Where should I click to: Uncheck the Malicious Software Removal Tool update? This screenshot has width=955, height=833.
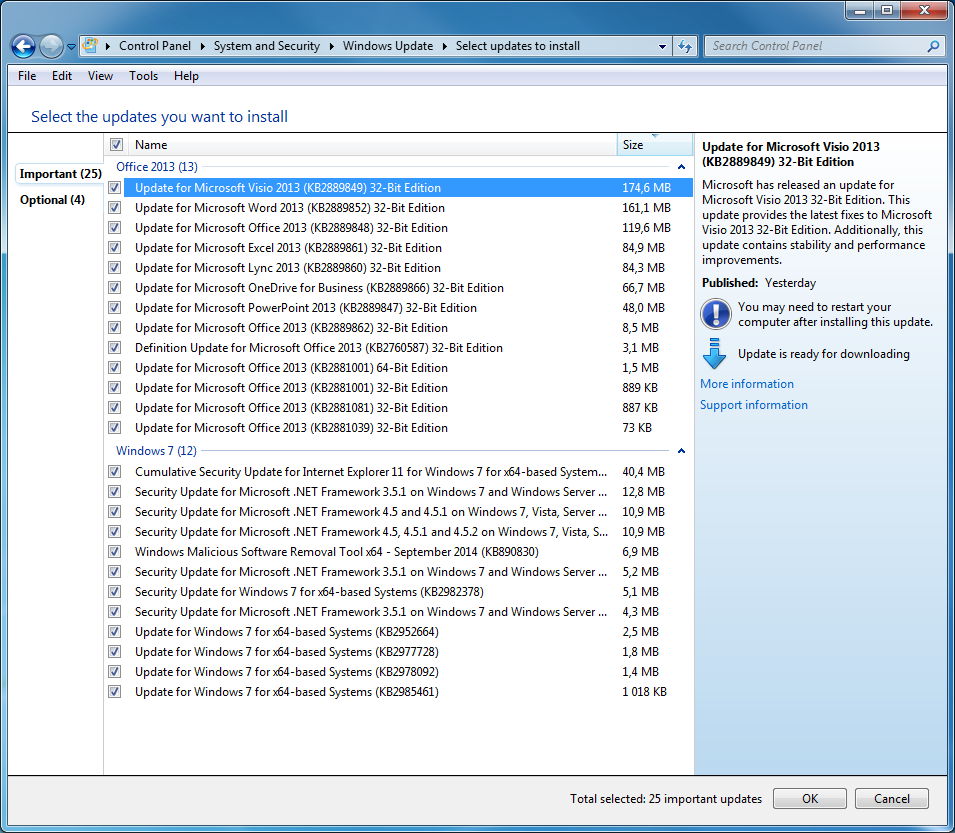pos(115,552)
